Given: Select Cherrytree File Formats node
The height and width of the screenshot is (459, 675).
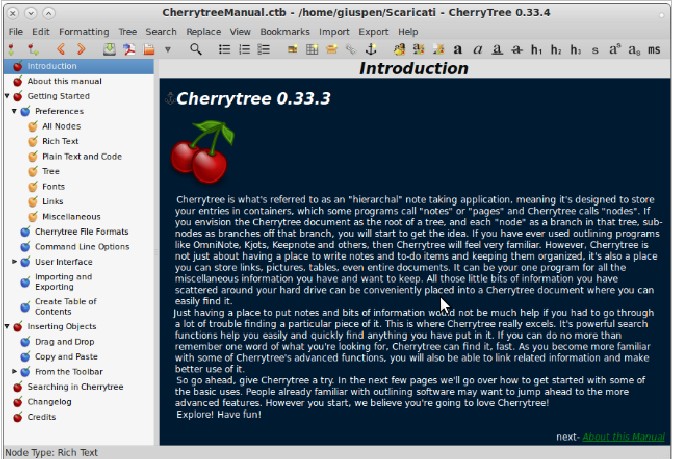Looking at the screenshot, I should pos(82,232).
